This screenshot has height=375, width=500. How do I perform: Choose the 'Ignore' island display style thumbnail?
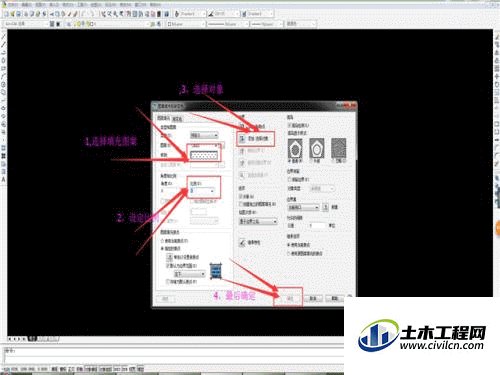pos(338,148)
